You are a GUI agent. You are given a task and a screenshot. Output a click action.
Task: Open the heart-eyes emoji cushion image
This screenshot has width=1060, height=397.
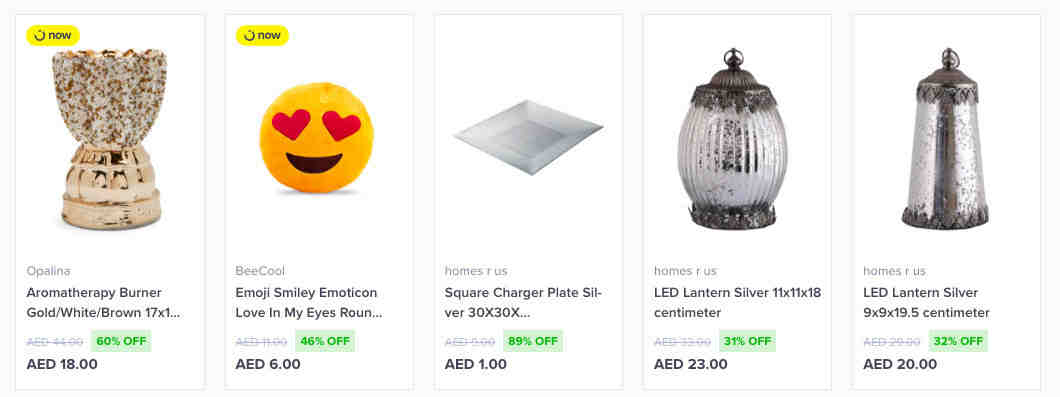click(x=316, y=138)
